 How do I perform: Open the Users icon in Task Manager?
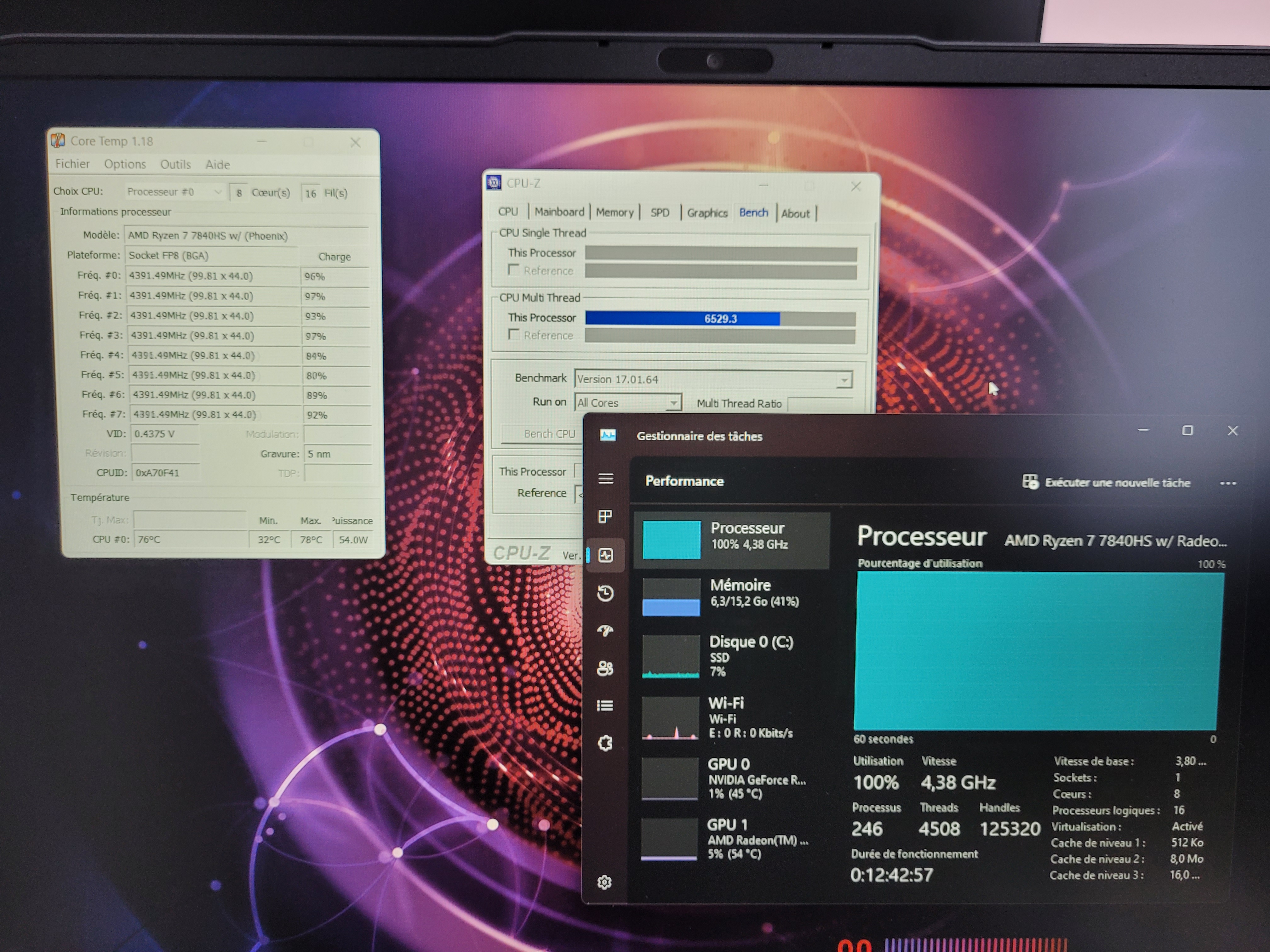tap(605, 668)
